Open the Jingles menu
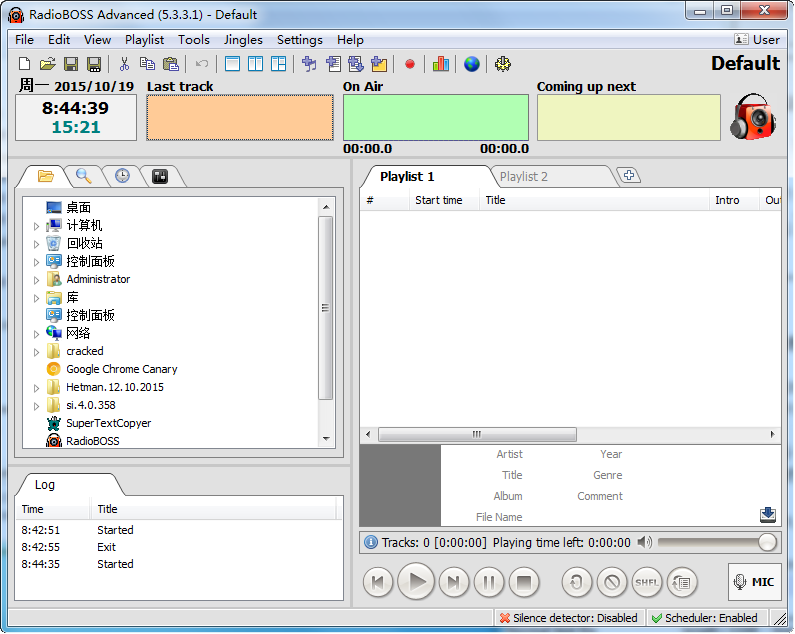Screen dimensions: 795x634 pyautogui.click(x=243, y=40)
